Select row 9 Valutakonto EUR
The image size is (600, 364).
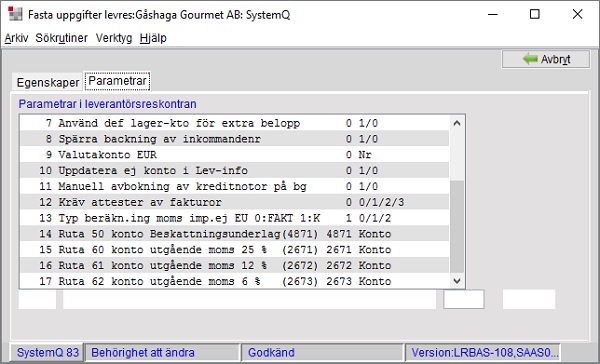tap(234, 155)
